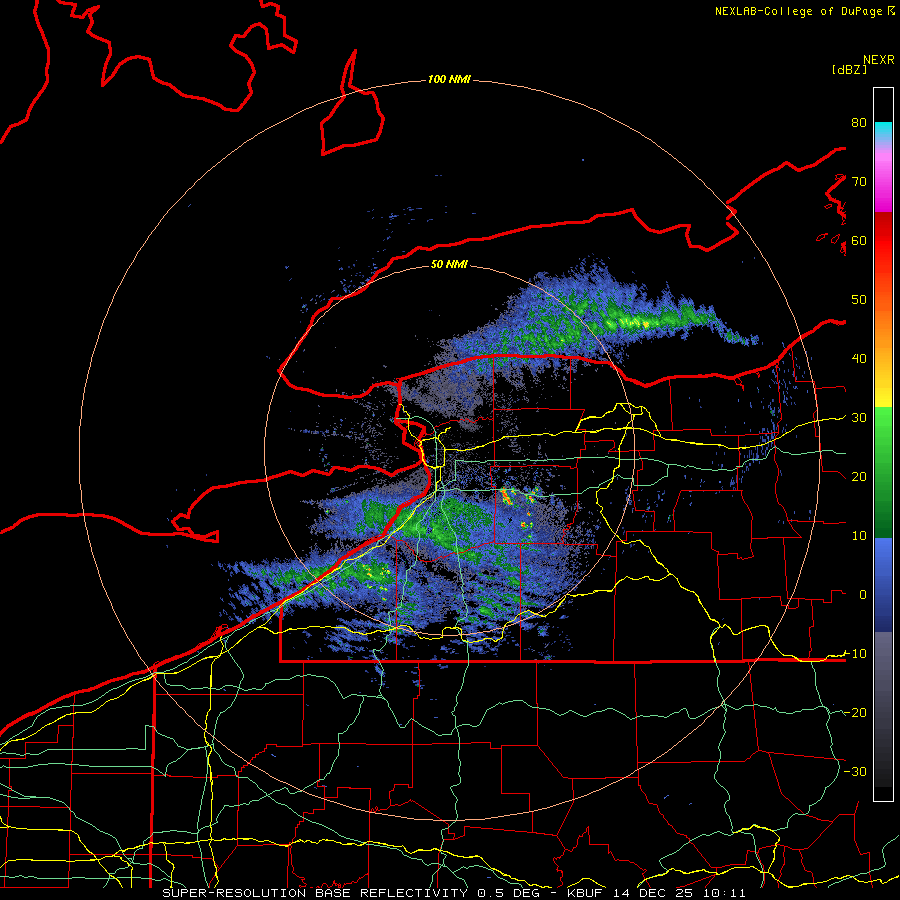Click the -10 tick label on the color scale
The height and width of the screenshot is (900, 900).
click(x=855, y=654)
